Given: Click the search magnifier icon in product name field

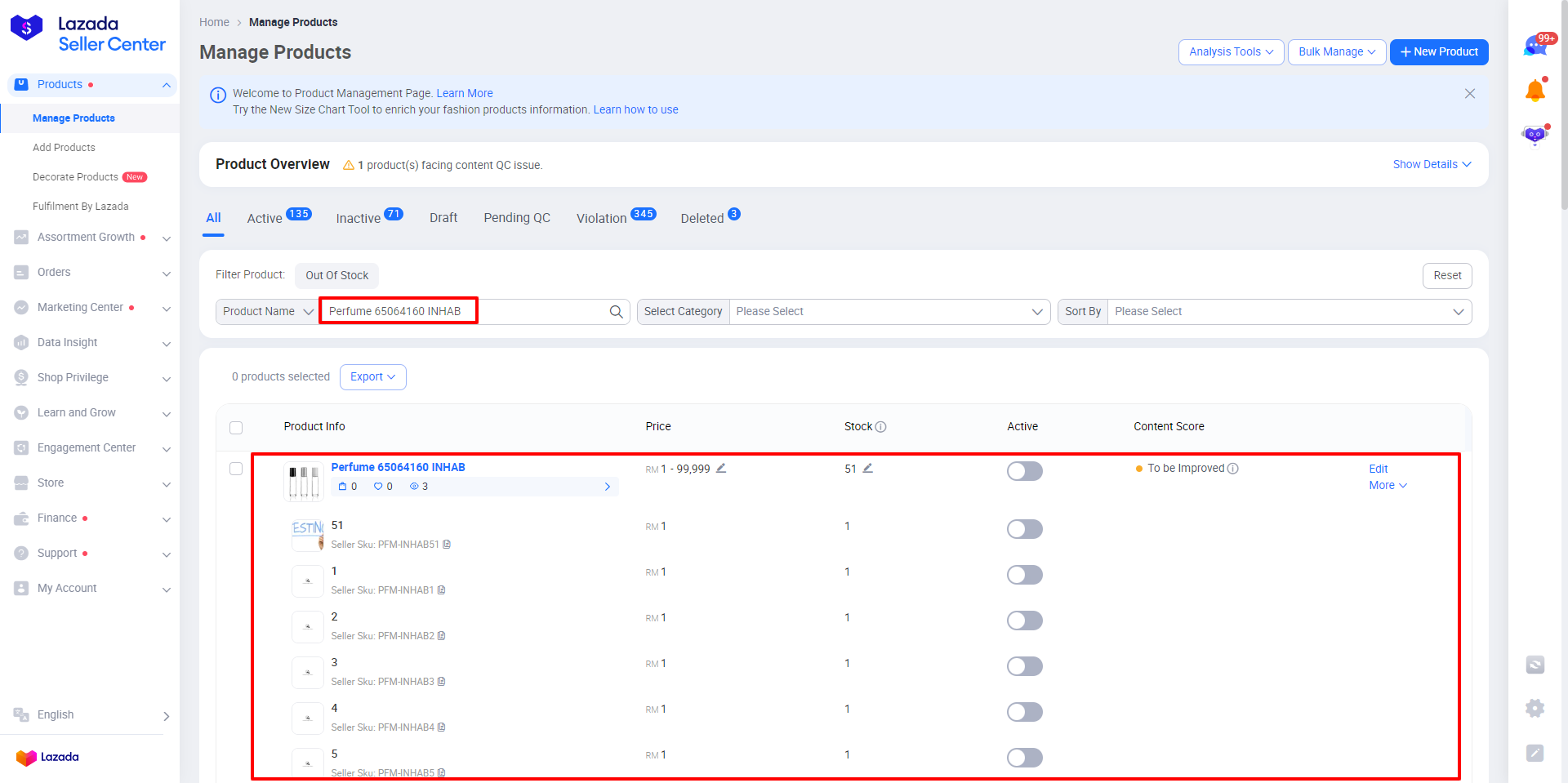Looking at the screenshot, I should (616, 312).
